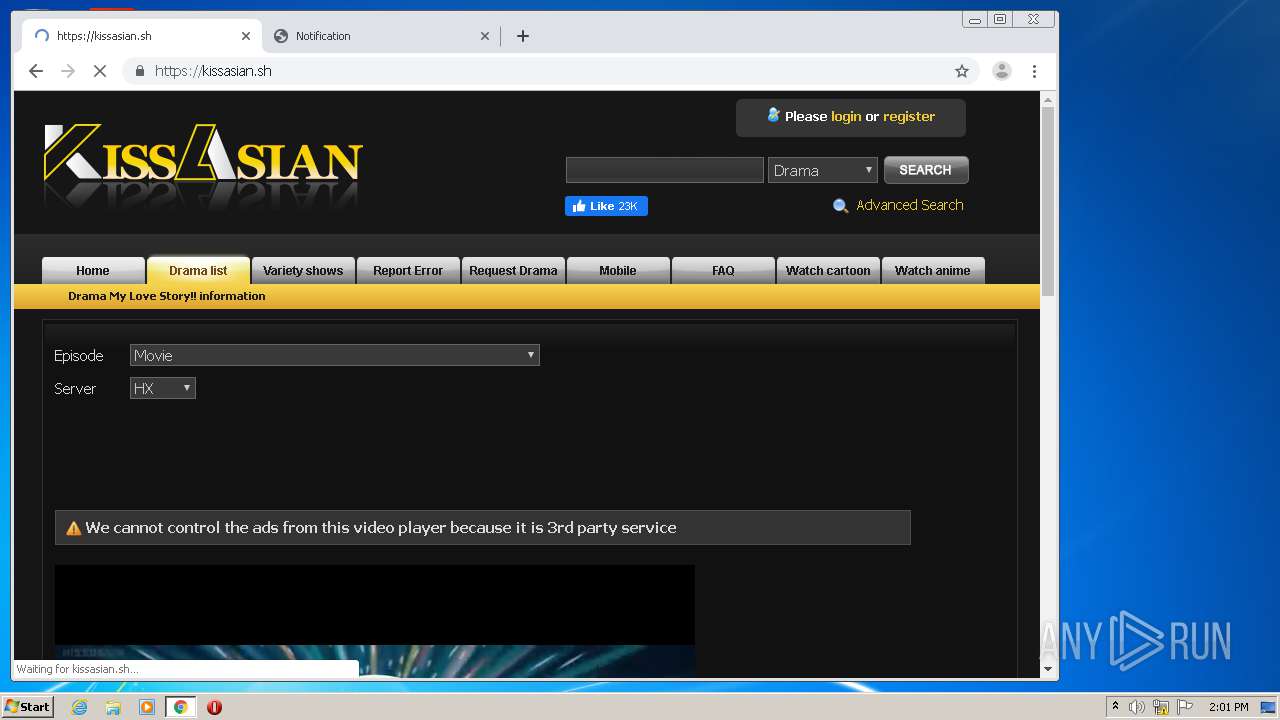
Task: Click the padlock site info icon
Action: pyautogui.click(x=139, y=71)
